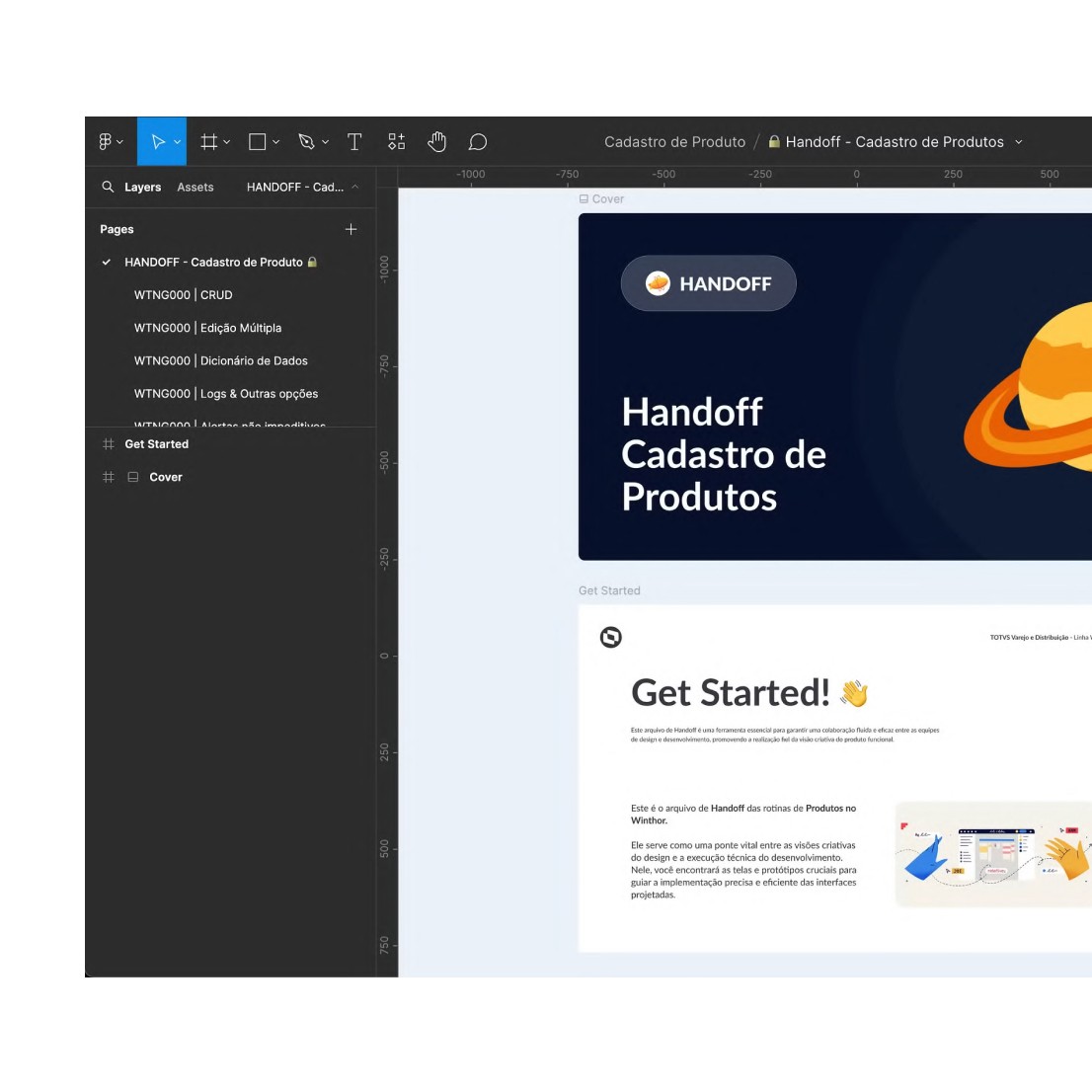Screen dimensions: 1092x1092
Task: Click the Handoff Cadastro de Produtos heading
Action: click(724, 454)
